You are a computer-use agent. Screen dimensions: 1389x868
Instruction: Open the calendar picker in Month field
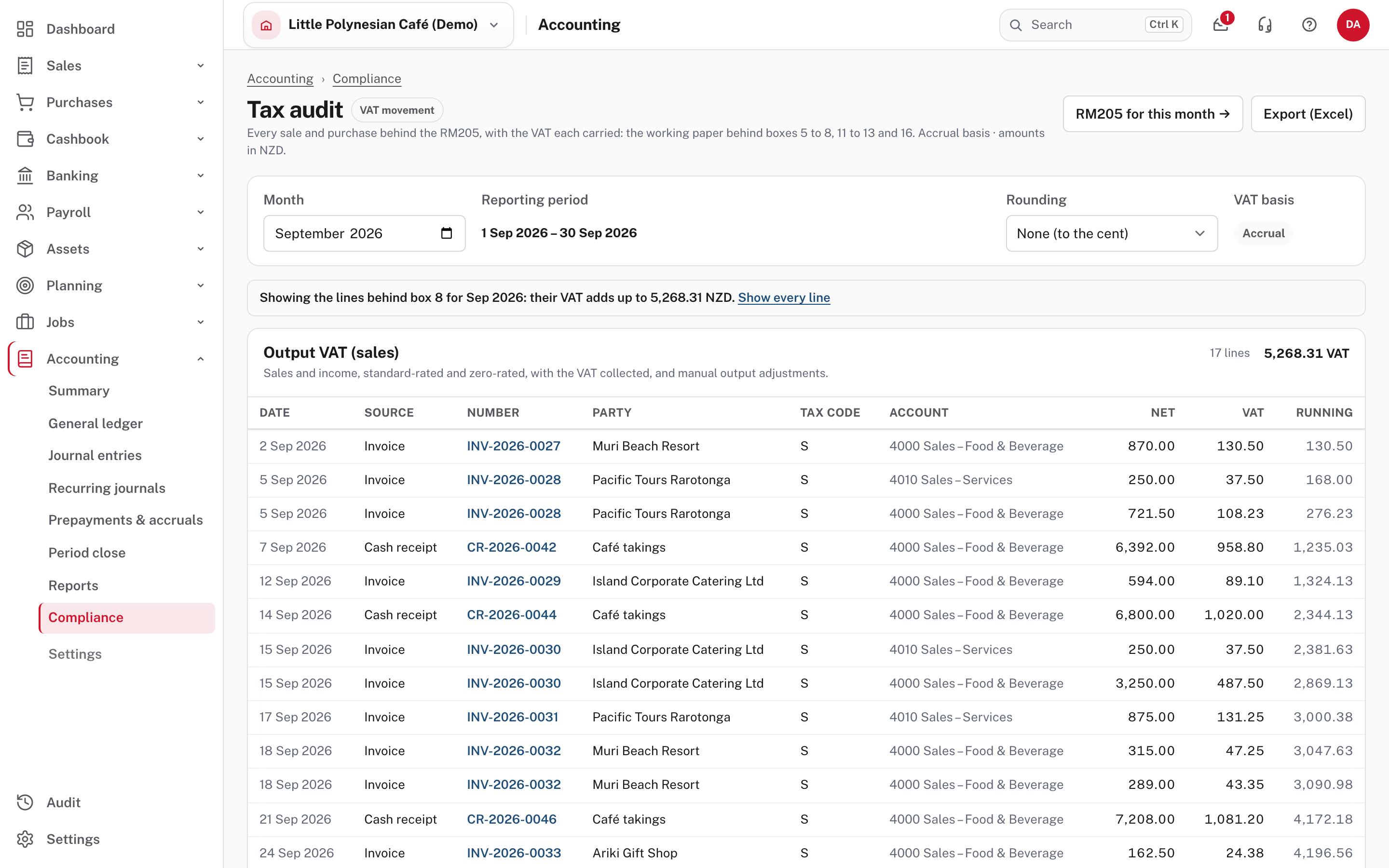pos(447,233)
